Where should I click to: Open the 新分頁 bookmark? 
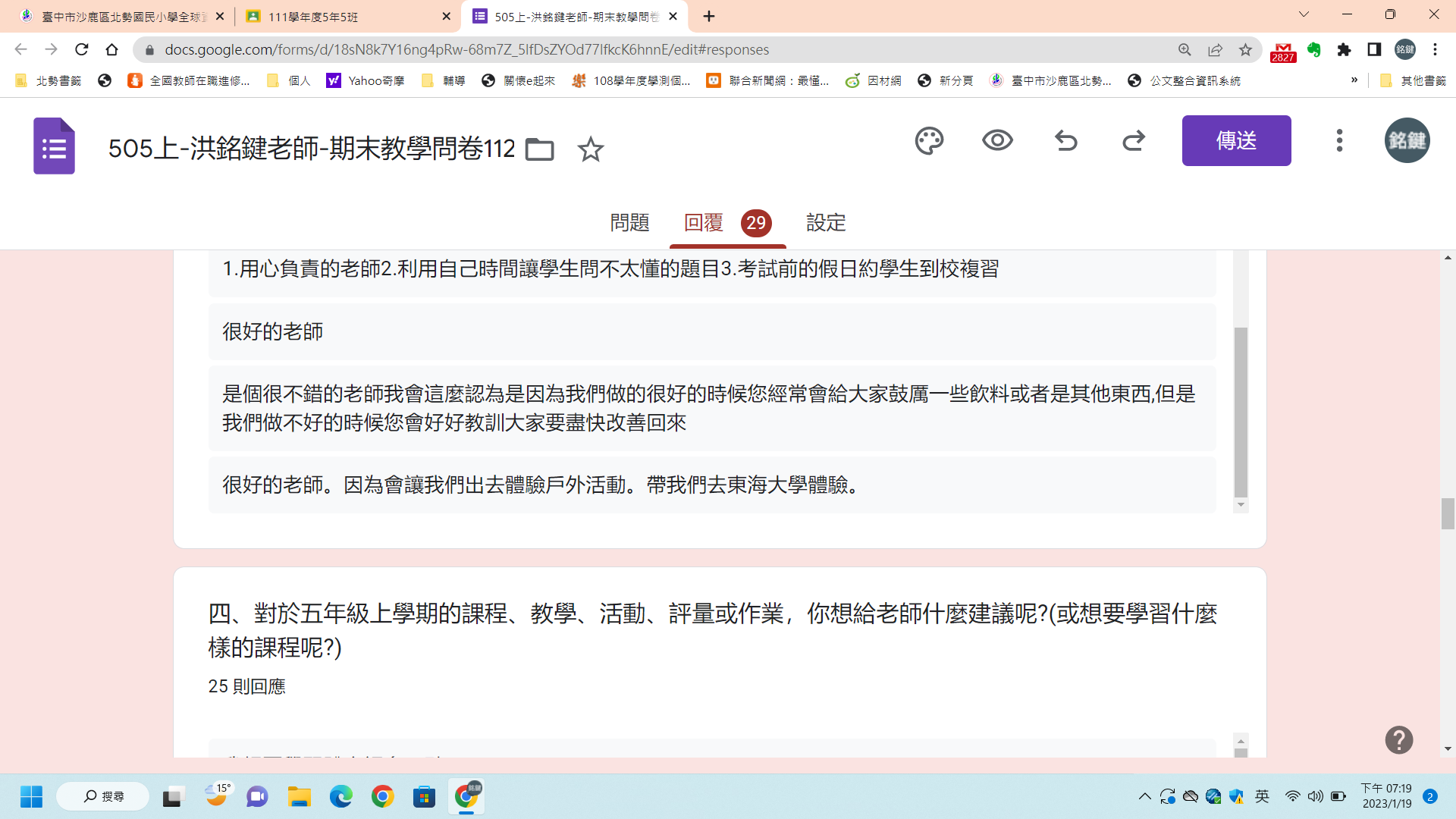945,80
